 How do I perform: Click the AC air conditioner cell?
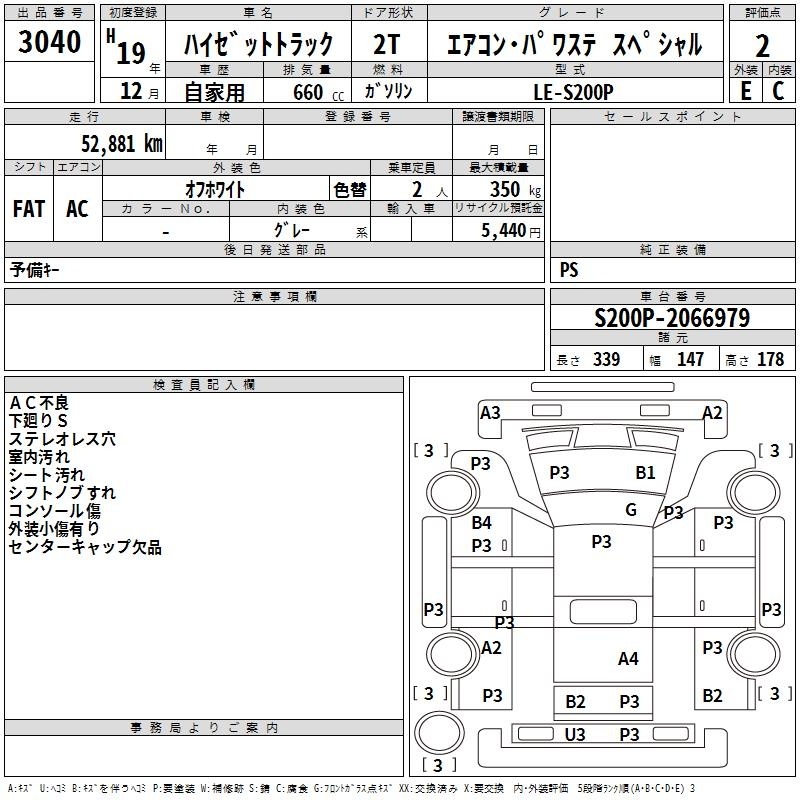(x=78, y=209)
